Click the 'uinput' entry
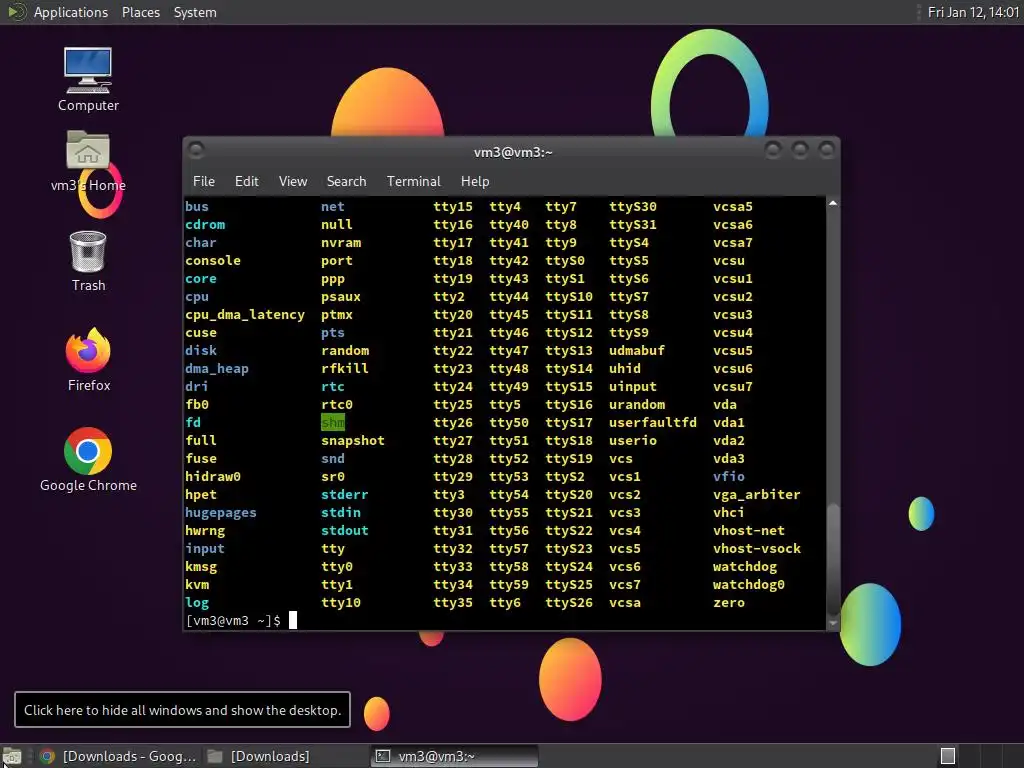Viewport: 1024px width, 768px height. point(633,387)
